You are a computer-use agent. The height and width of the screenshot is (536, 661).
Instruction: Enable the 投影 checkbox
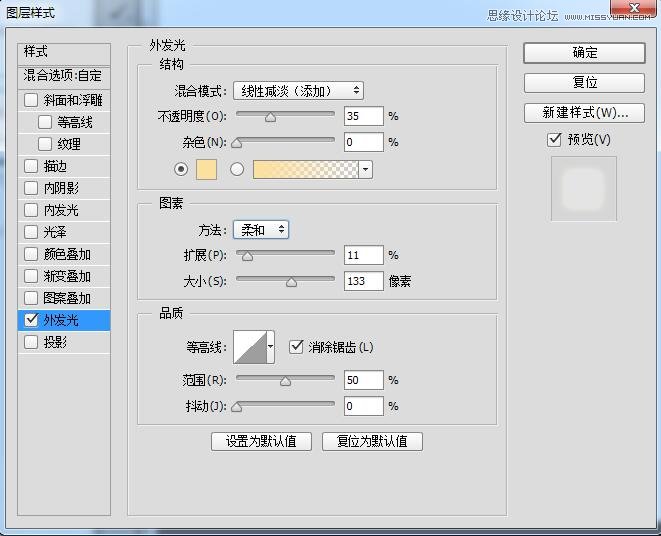pos(31,342)
